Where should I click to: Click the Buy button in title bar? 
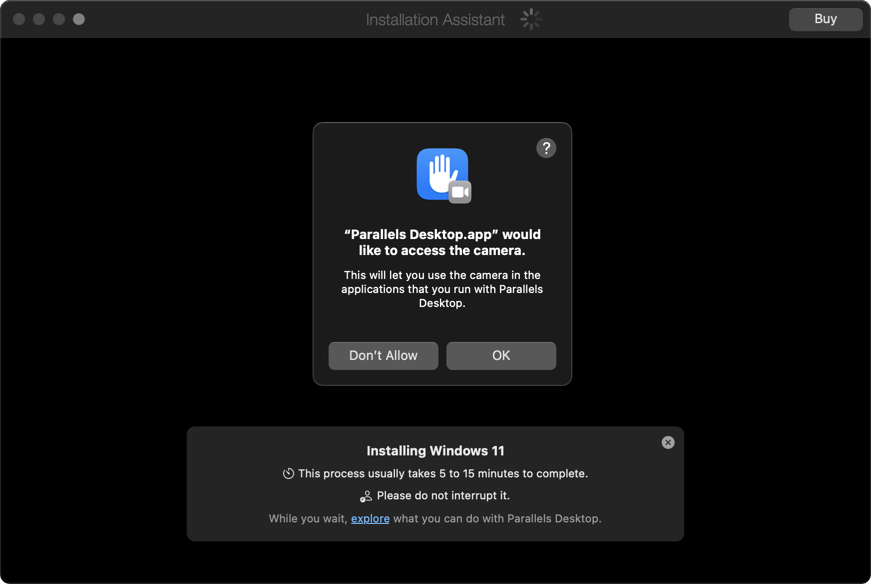[x=825, y=19]
